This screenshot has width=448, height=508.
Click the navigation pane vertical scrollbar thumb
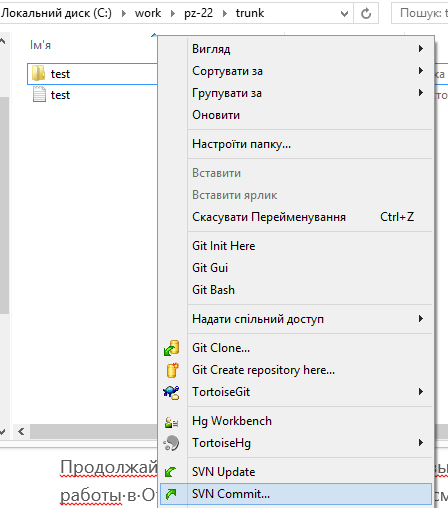4,205
